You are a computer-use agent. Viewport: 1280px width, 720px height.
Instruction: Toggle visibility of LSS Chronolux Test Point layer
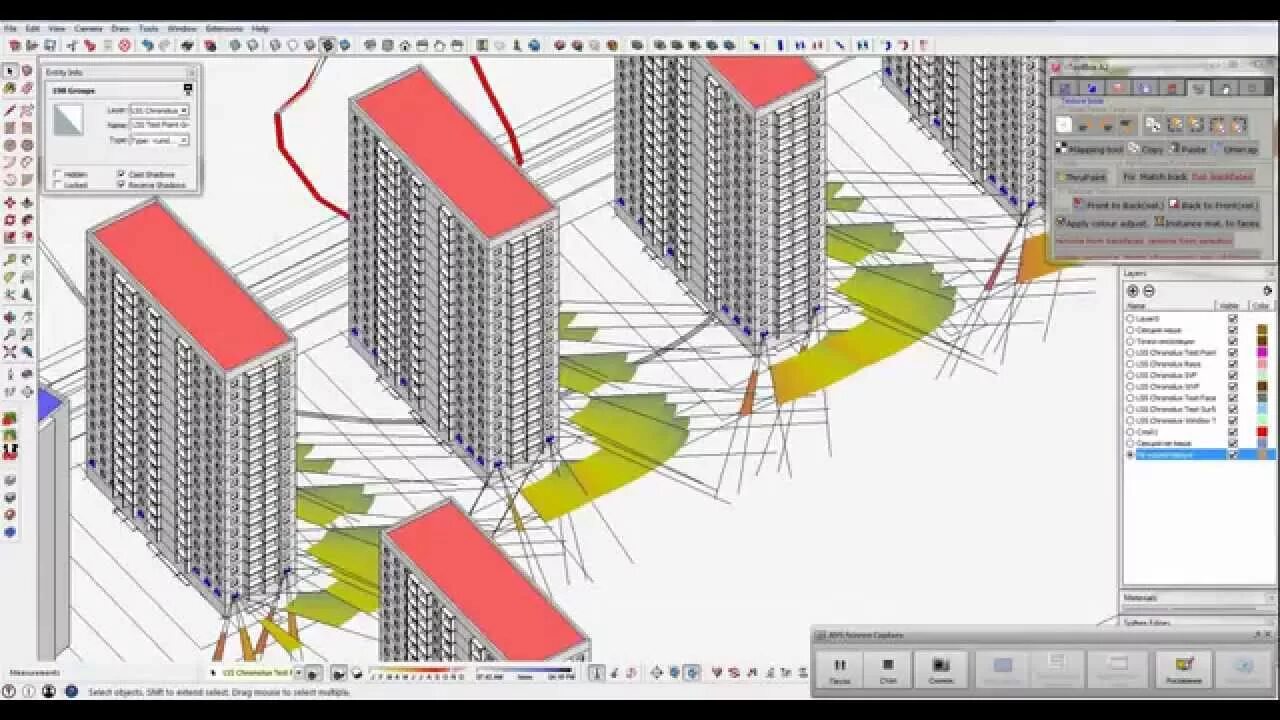pos(1232,352)
